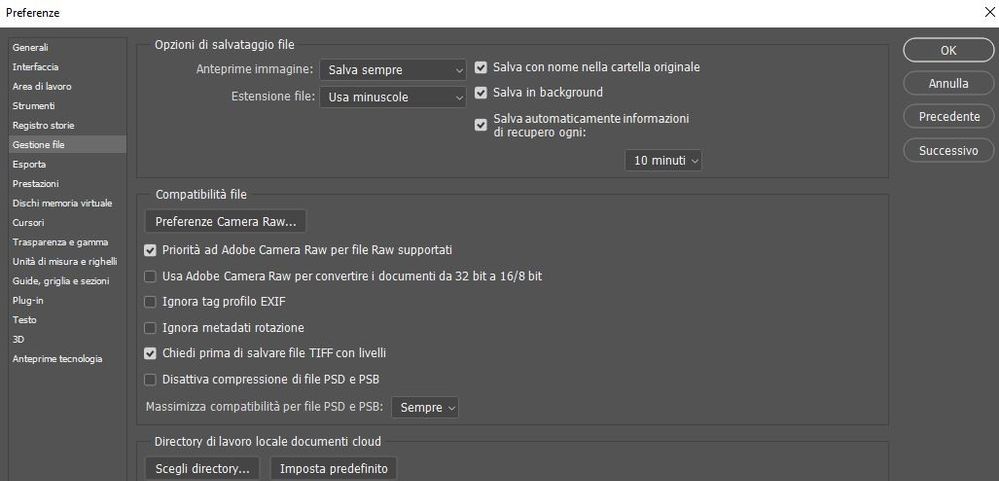Open the Estensione file dropdown
999x481 pixels.
point(393,97)
